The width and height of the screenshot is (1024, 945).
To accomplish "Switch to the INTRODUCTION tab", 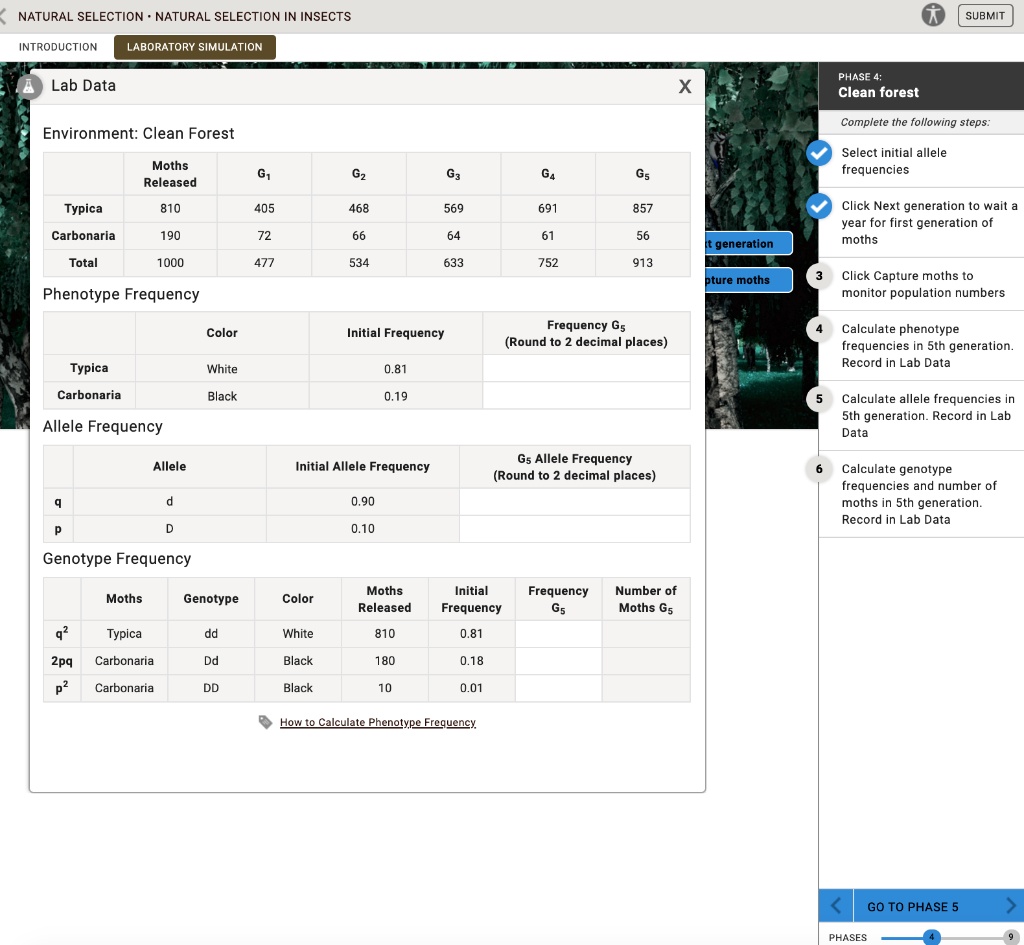I will click(58, 46).
